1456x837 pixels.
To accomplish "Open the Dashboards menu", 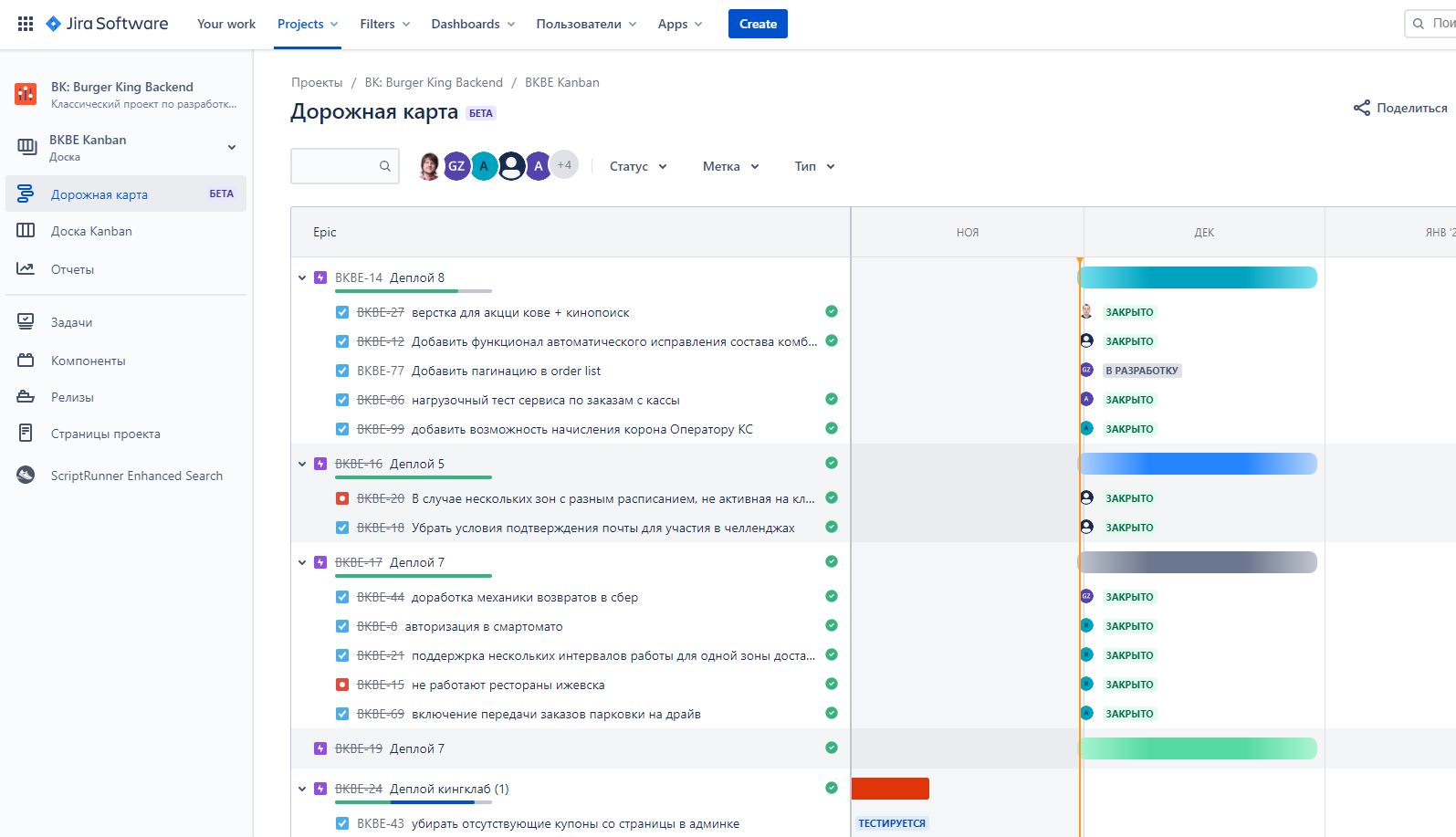I will pos(472,24).
